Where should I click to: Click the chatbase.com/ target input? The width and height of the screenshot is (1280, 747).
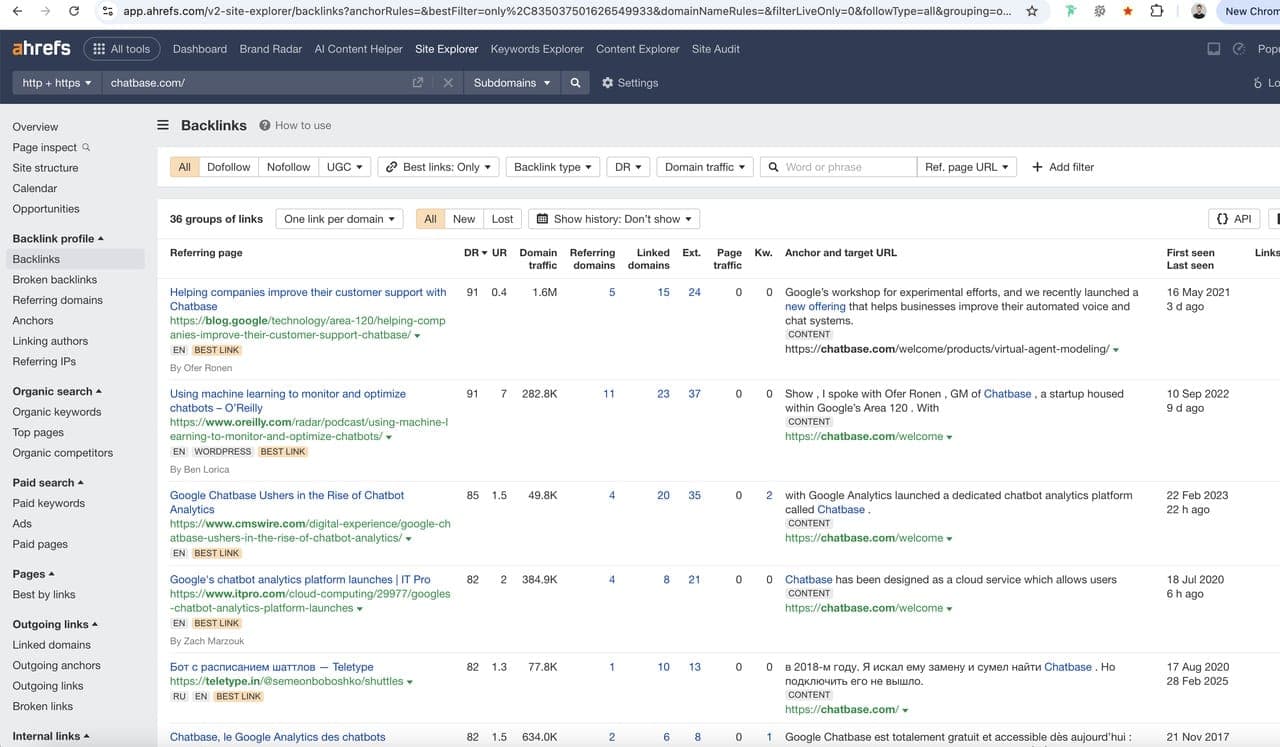[255, 83]
